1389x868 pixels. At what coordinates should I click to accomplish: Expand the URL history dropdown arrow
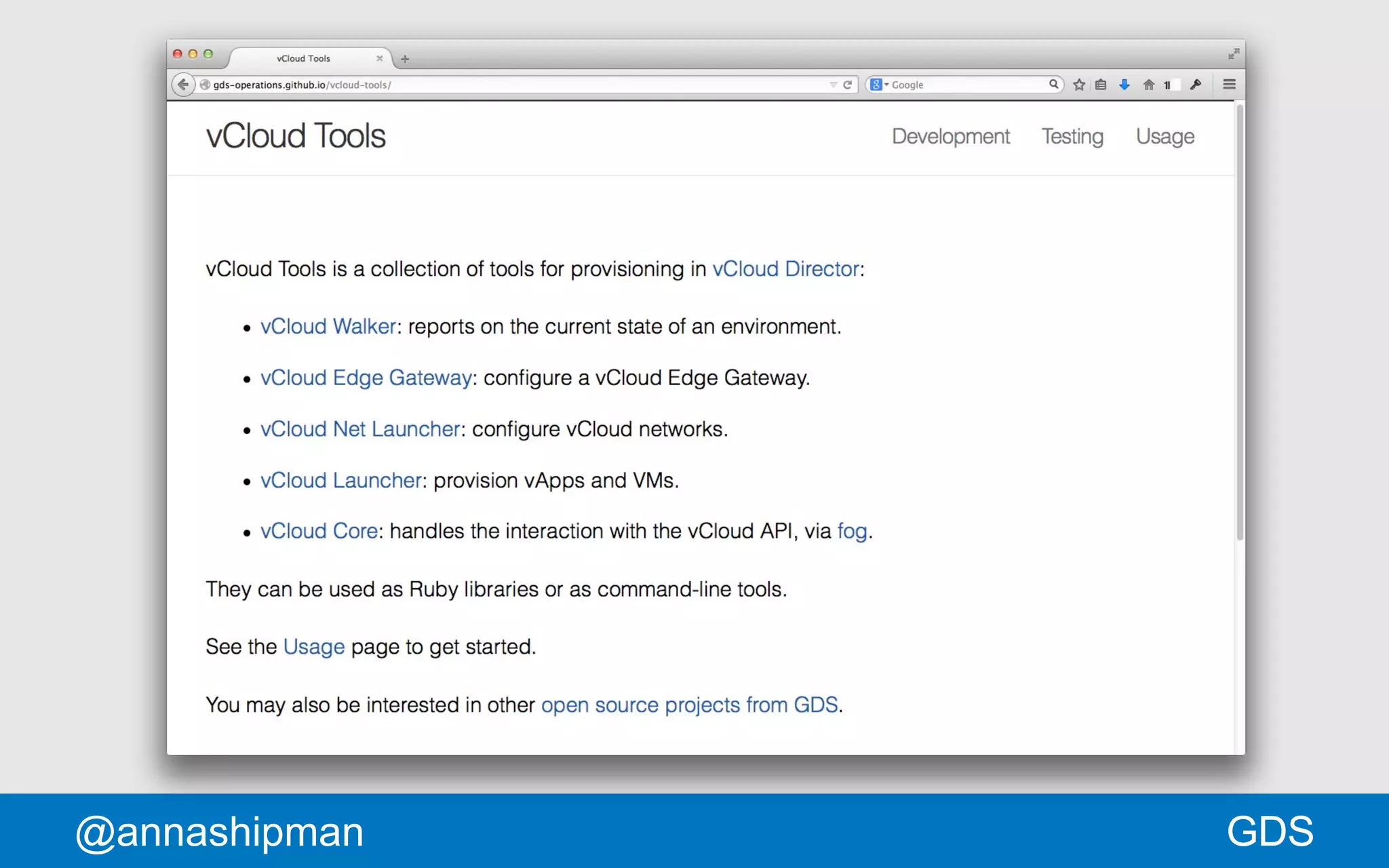pyautogui.click(x=833, y=85)
